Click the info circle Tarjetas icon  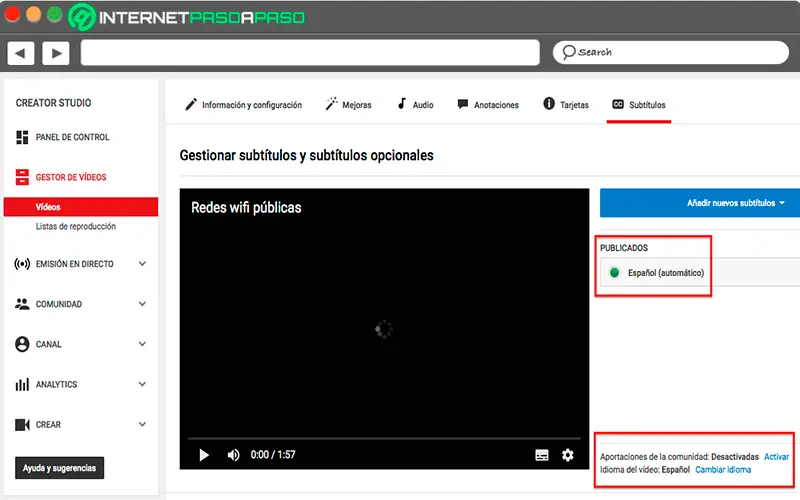pyautogui.click(x=549, y=104)
